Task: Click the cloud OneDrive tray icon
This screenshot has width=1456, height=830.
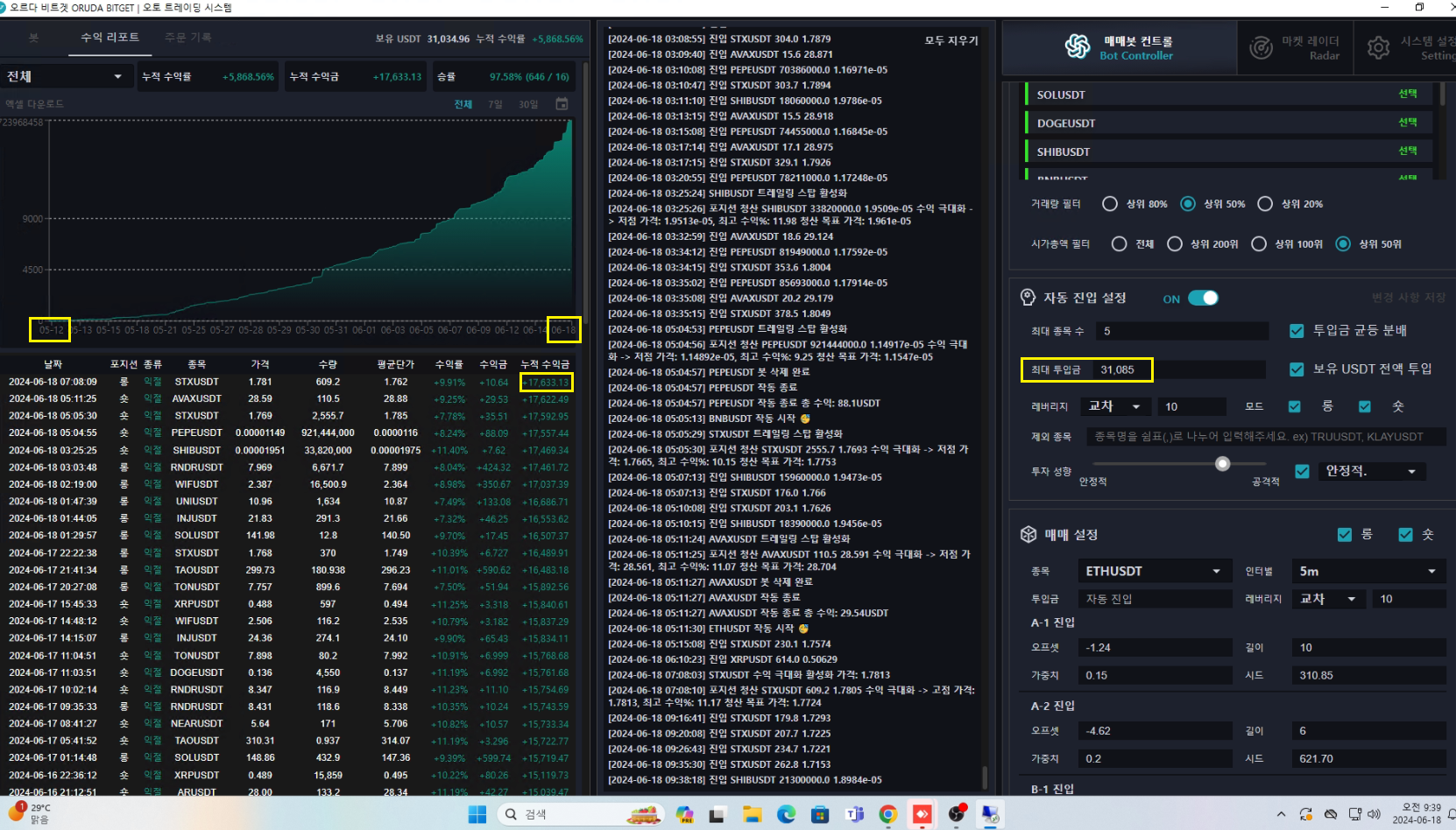Action: [1331, 814]
